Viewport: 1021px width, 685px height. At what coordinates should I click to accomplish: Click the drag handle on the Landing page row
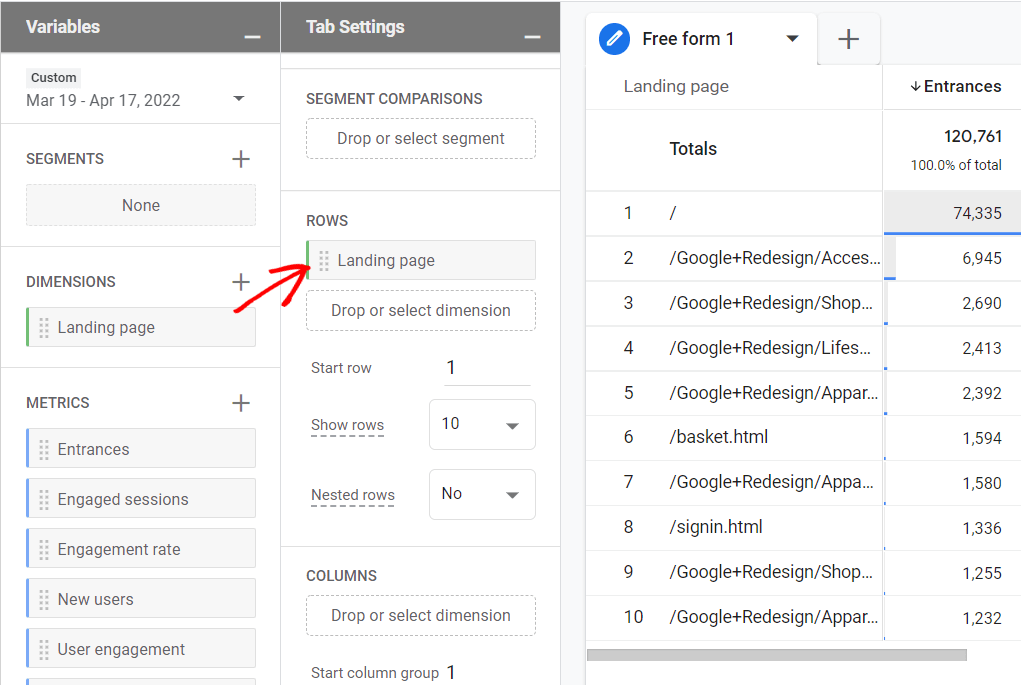[324, 260]
